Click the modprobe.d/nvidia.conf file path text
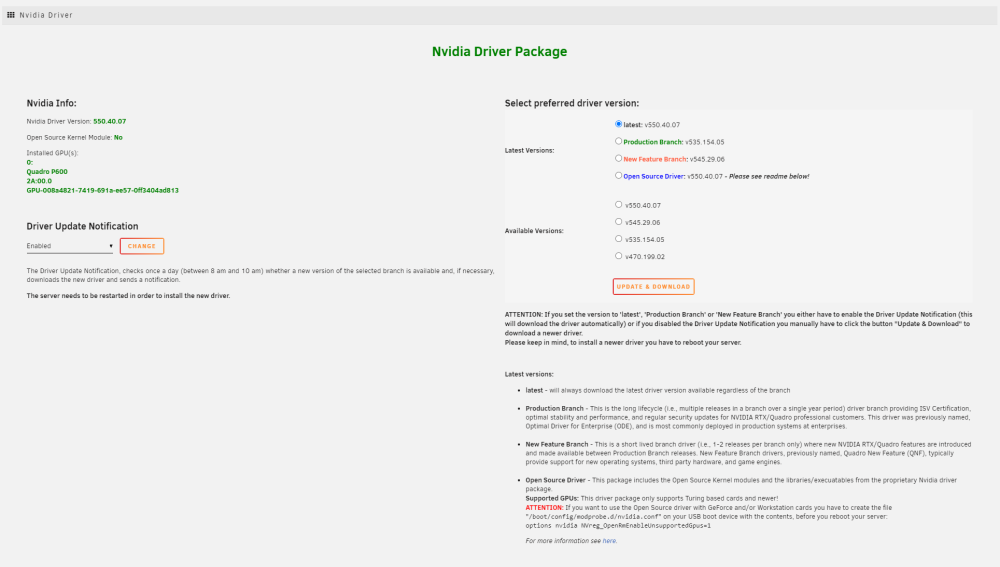Viewport: 1000px width, 567px height. pyautogui.click(x=593, y=517)
